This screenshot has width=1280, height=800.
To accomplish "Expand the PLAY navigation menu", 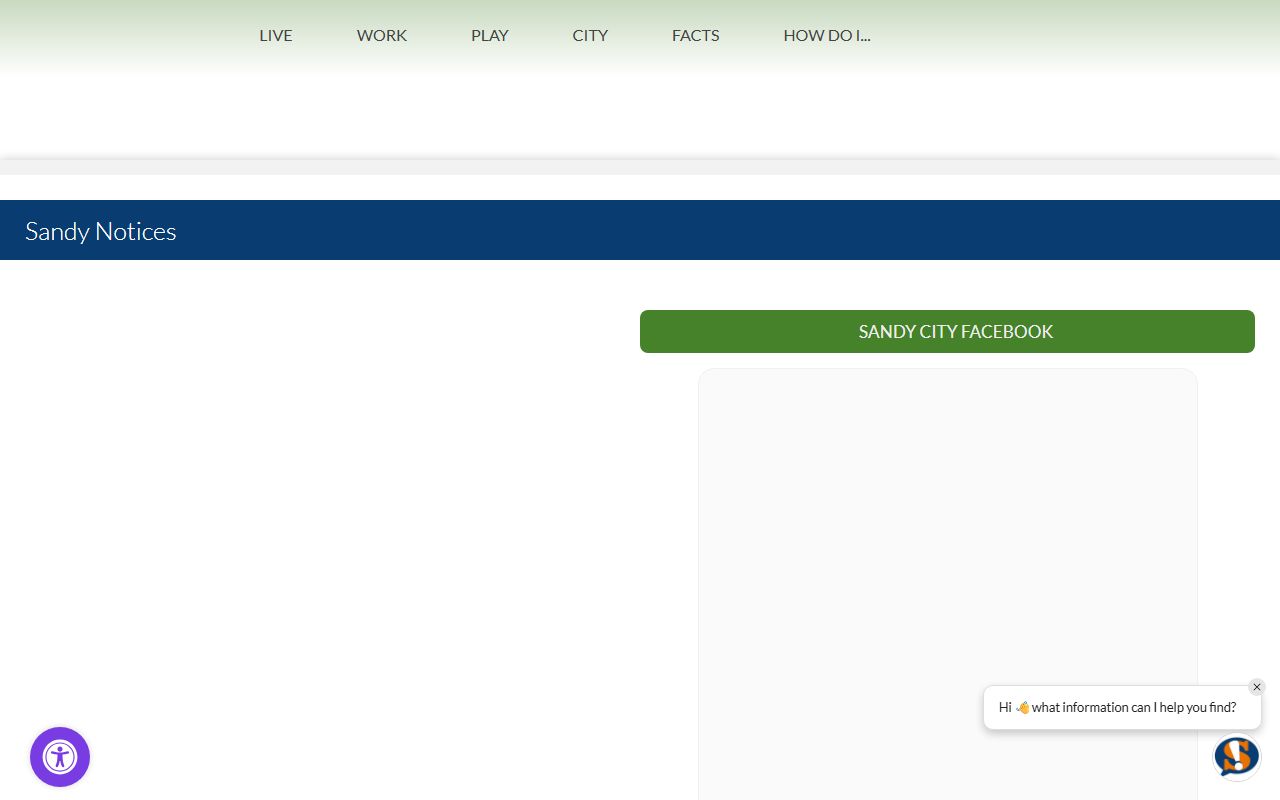I will pyautogui.click(x=490, y=35).
